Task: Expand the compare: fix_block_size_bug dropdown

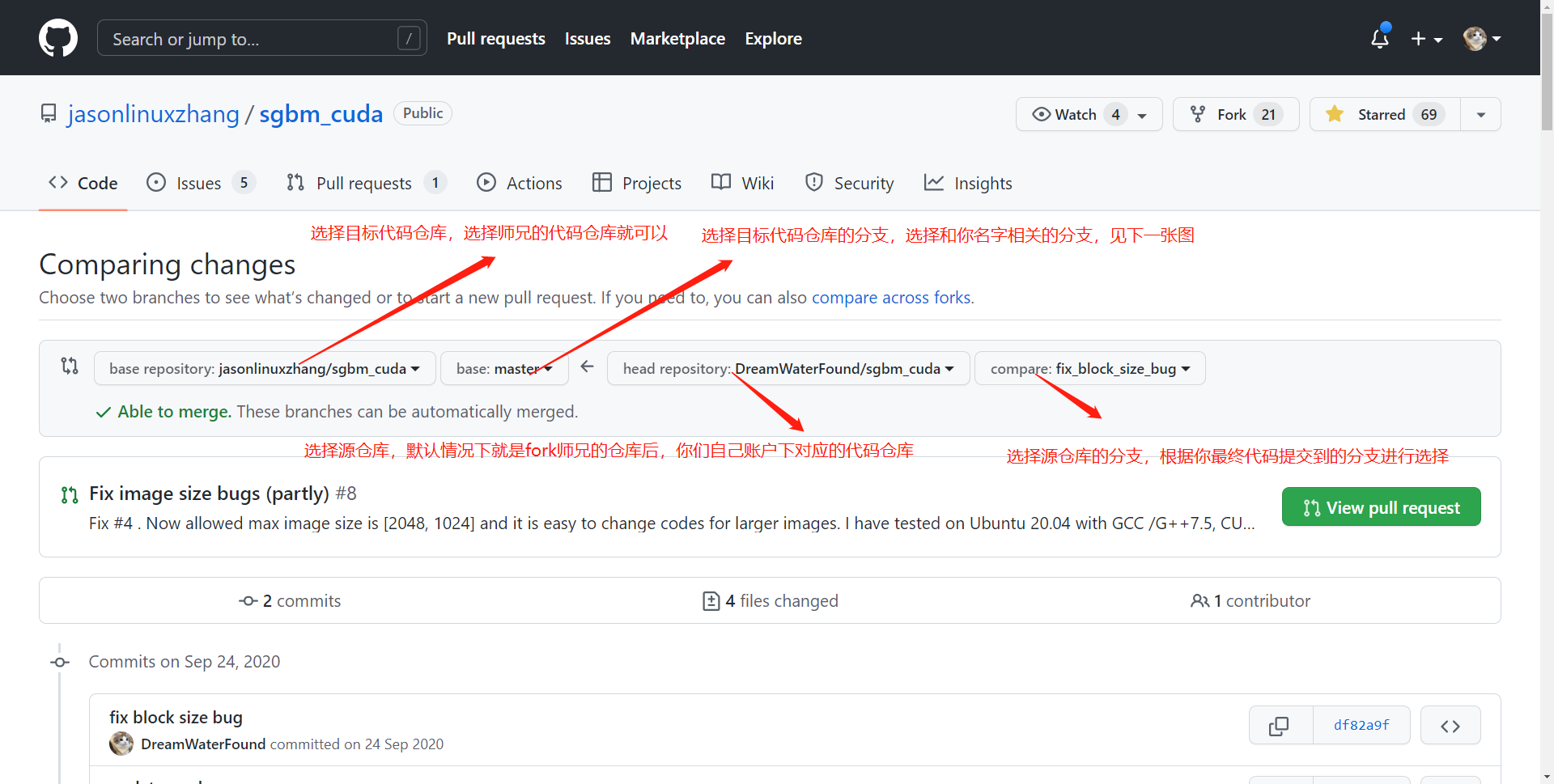Action: [x=1090, y=369]
